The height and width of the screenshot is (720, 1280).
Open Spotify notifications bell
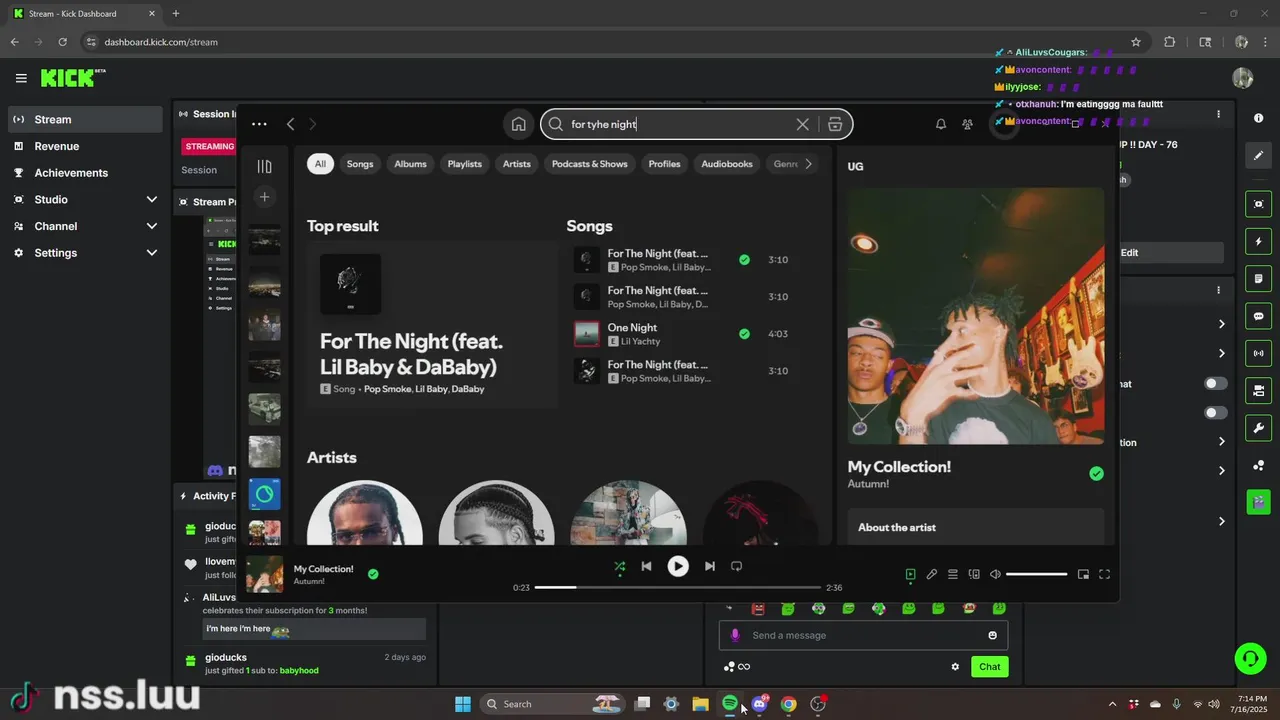point(941,124)
